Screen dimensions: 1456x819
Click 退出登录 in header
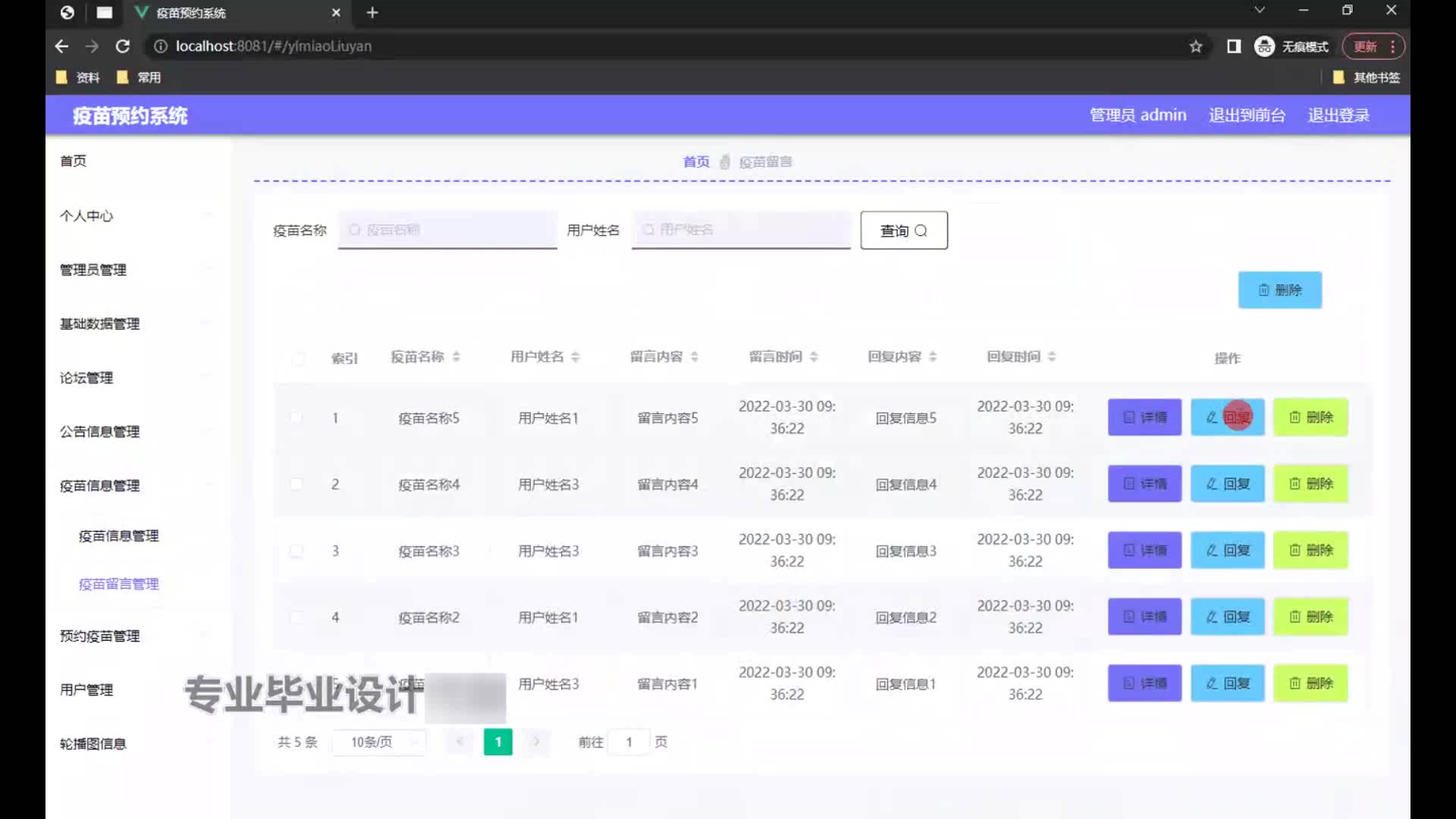pos(1338,115)
